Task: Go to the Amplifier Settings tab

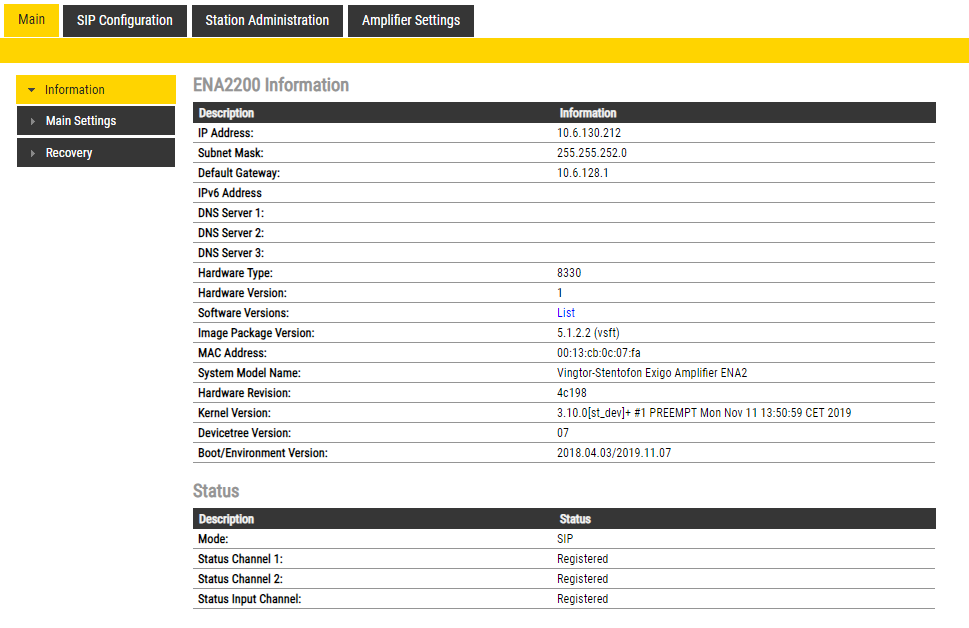Action: tap(411, 21)
